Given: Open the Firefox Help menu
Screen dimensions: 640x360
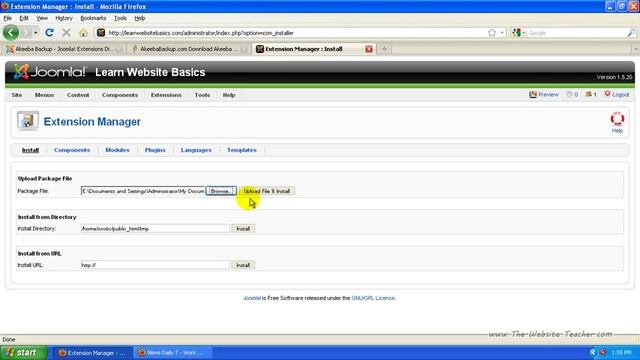Looking at the screenshot, I should (140, 18).
